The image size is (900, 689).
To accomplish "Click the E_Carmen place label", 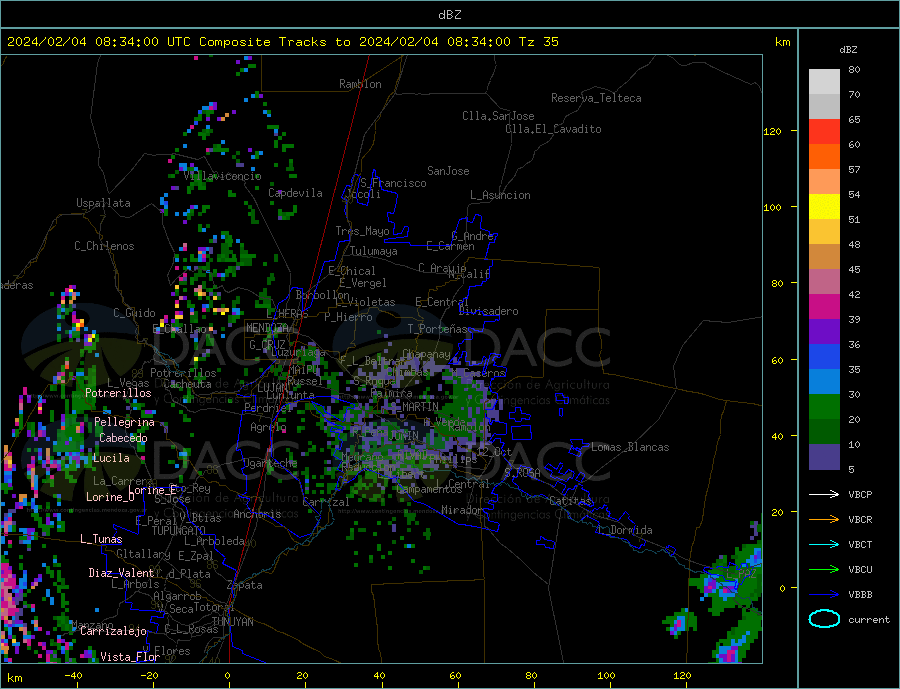I will [x=451, y=246].
